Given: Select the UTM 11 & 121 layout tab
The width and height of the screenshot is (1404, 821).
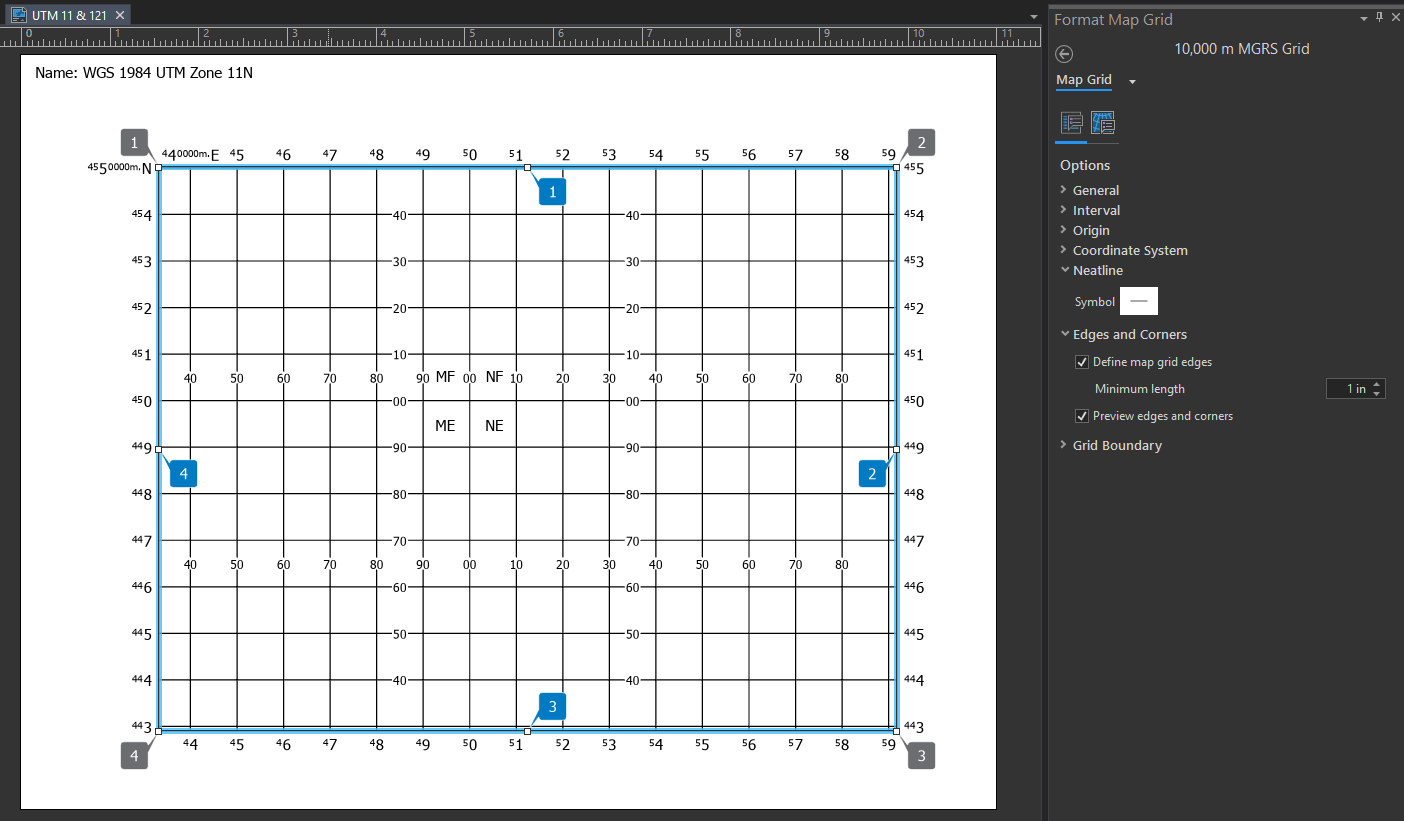Looking at the screenshot, I should point(68,15).
